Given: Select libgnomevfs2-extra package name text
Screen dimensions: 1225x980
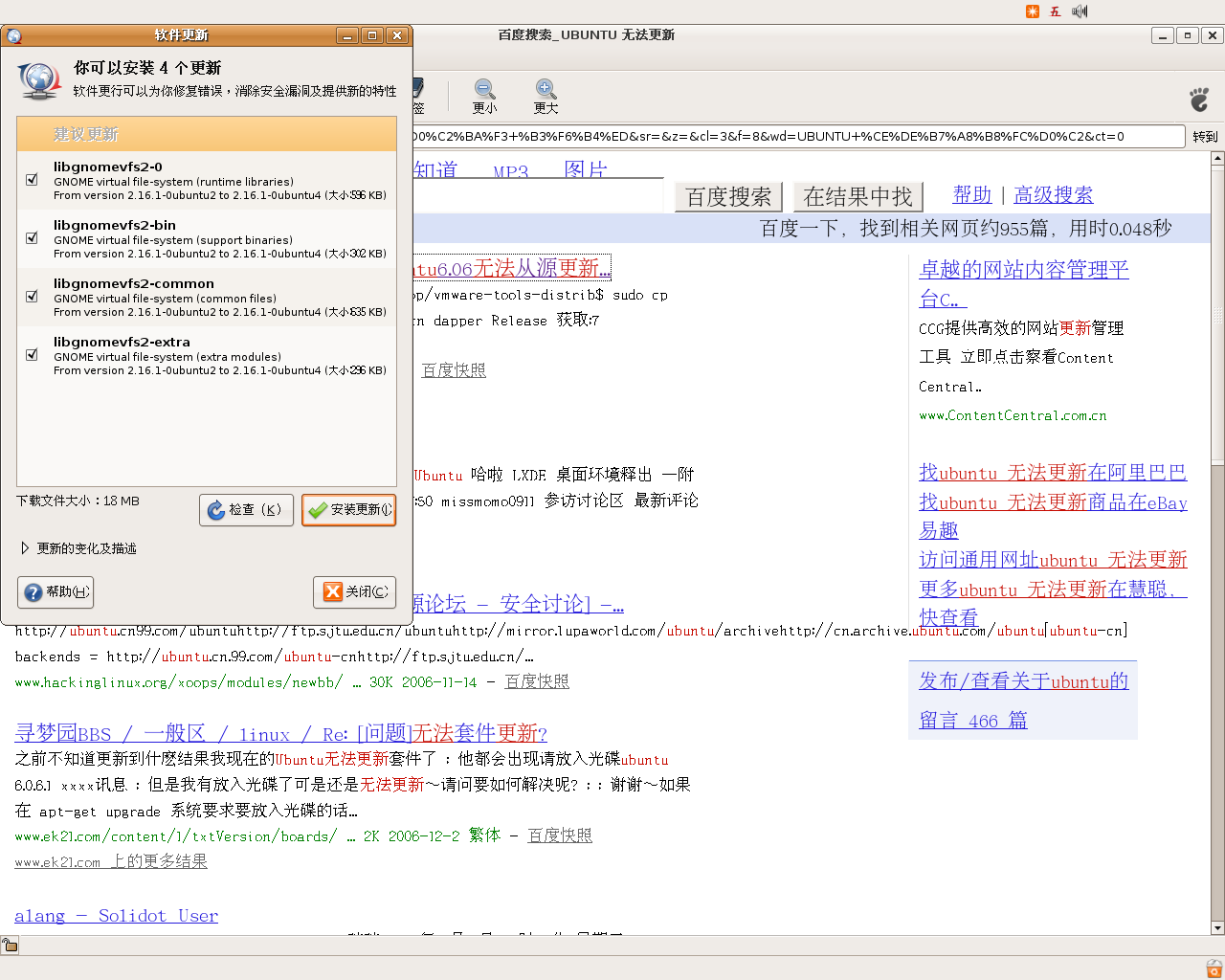Looking at the screenshot, I should coord(122,342).
